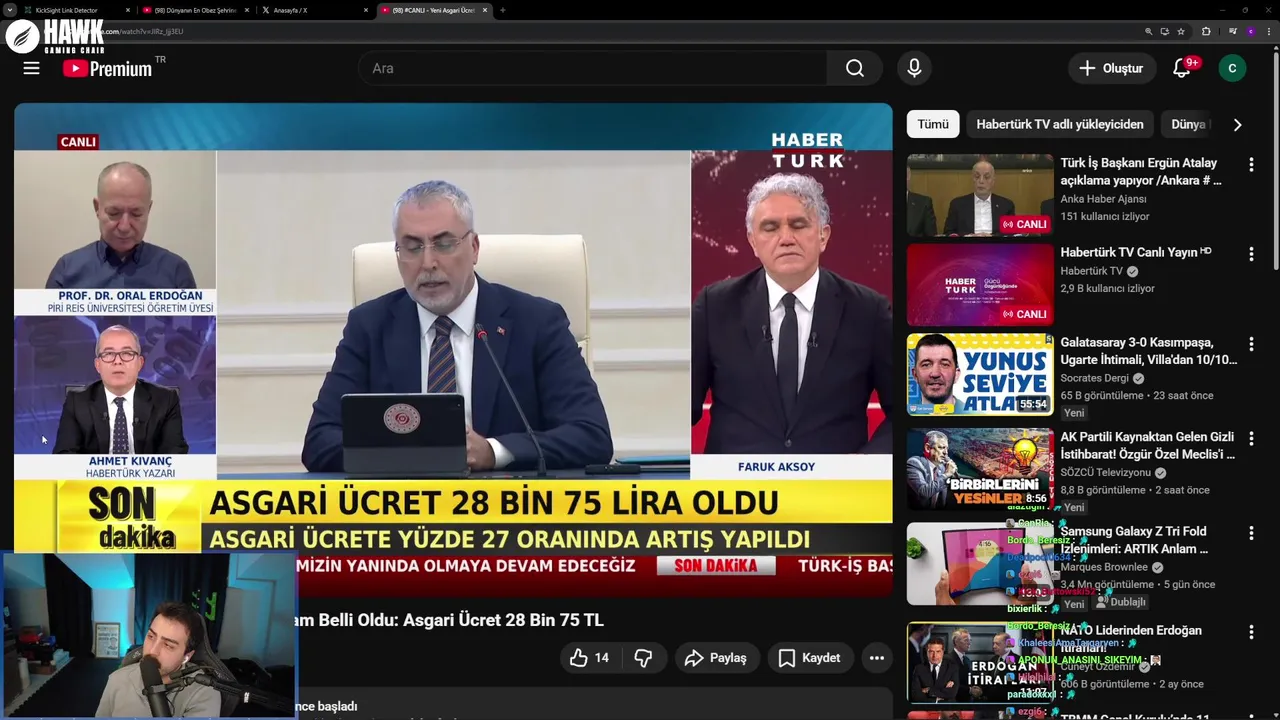Switch to Dünyanın En Obez Şehrine tab
1280x720 pixels.
coord(196,10)
